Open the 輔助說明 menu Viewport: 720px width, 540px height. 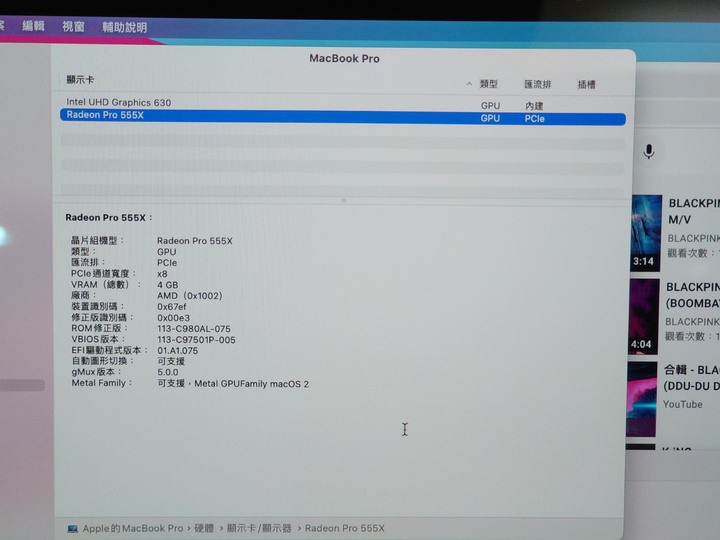pos(124,28)
